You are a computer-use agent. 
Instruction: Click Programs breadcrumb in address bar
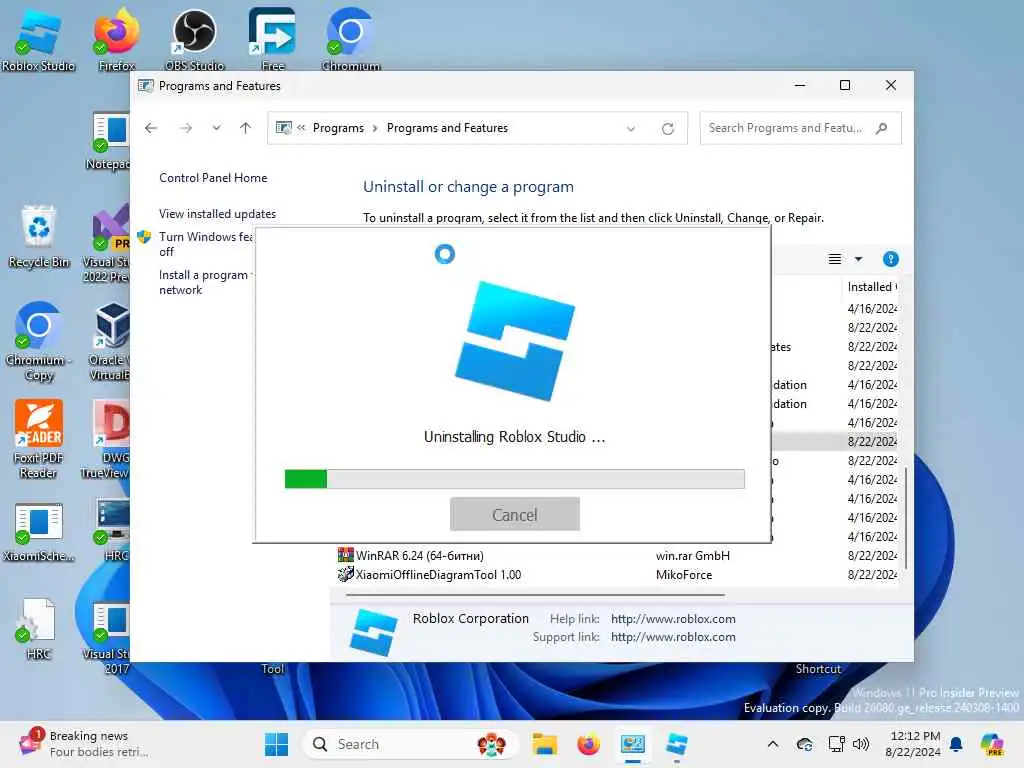point(338,128)
